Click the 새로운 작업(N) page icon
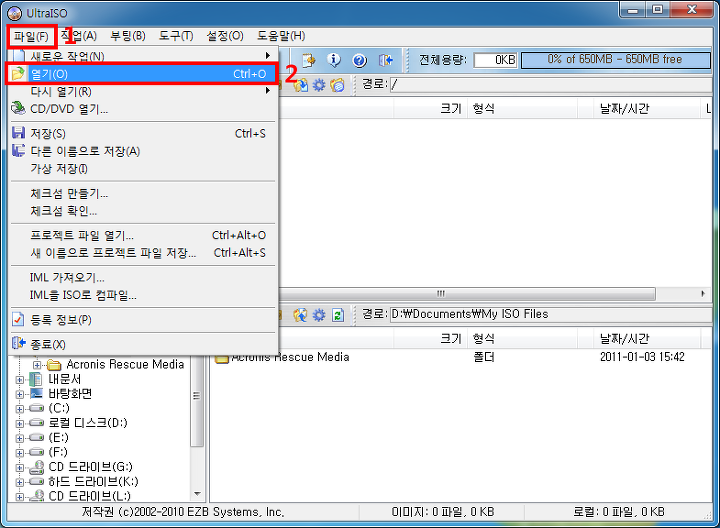720x528 pixels. (x=19, y=56)
